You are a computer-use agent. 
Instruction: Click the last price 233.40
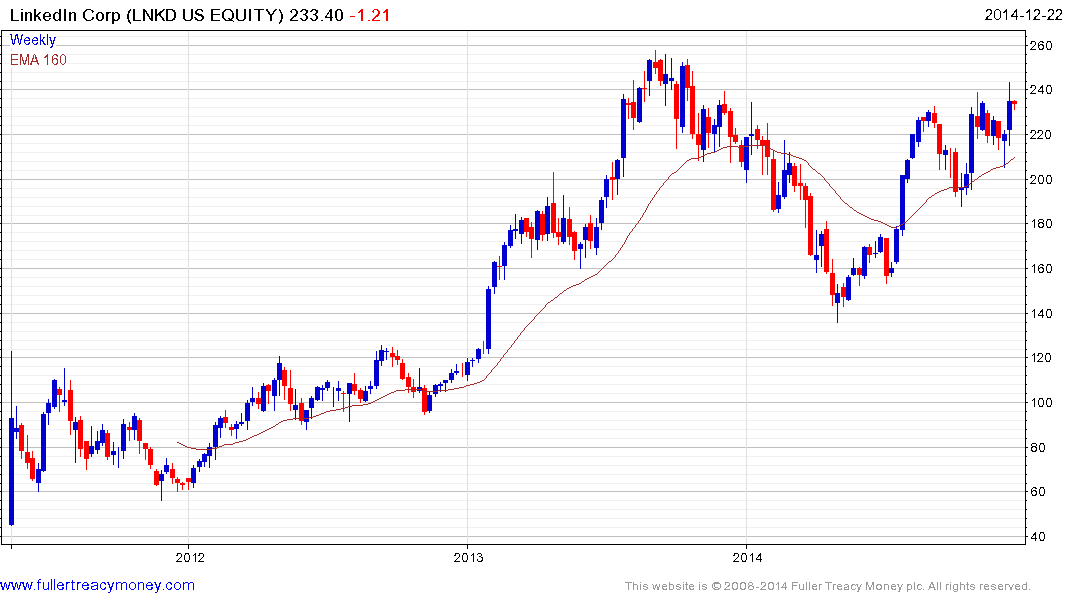[316, 15]
